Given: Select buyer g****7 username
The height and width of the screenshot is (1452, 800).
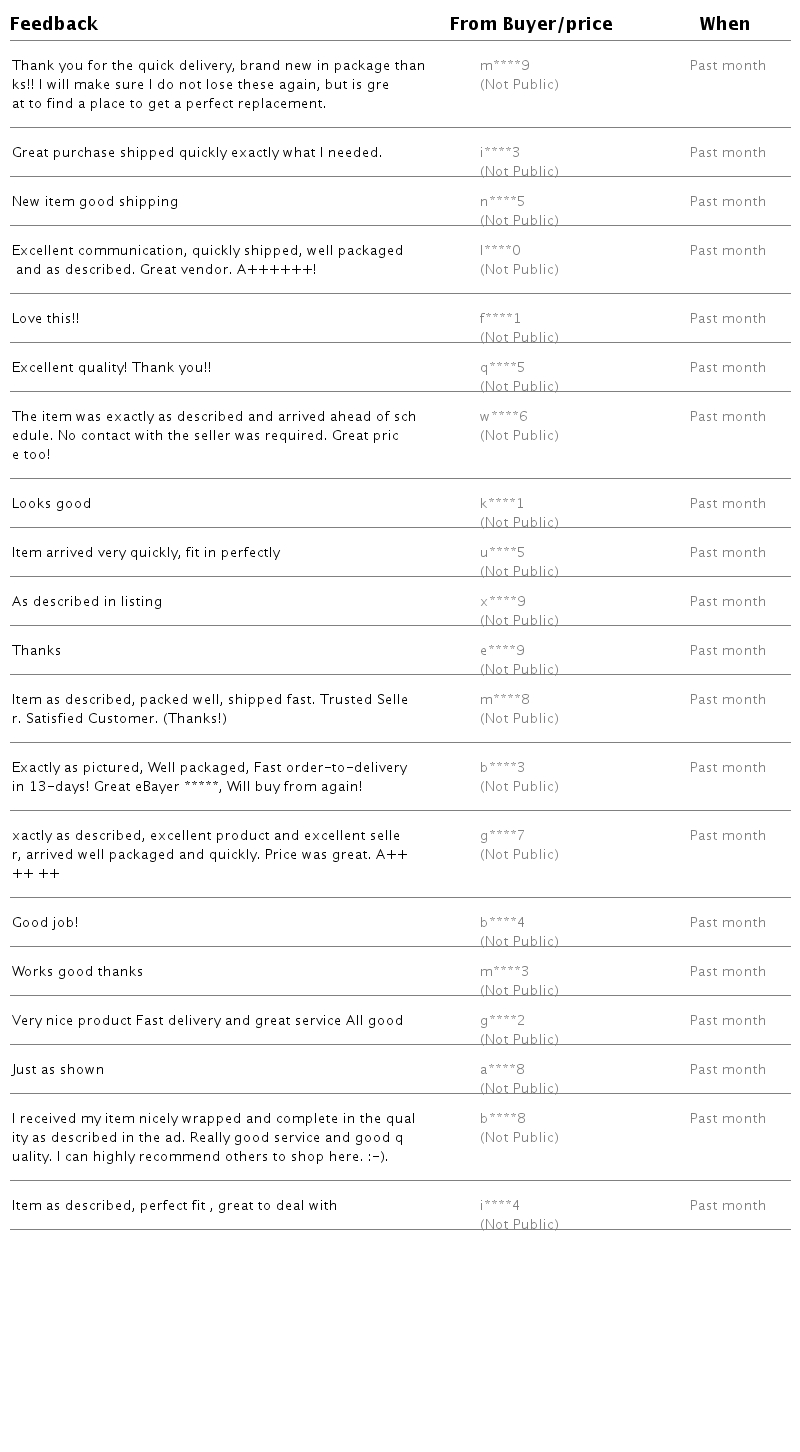Looking at the screenshot, I should pos(502,836).
